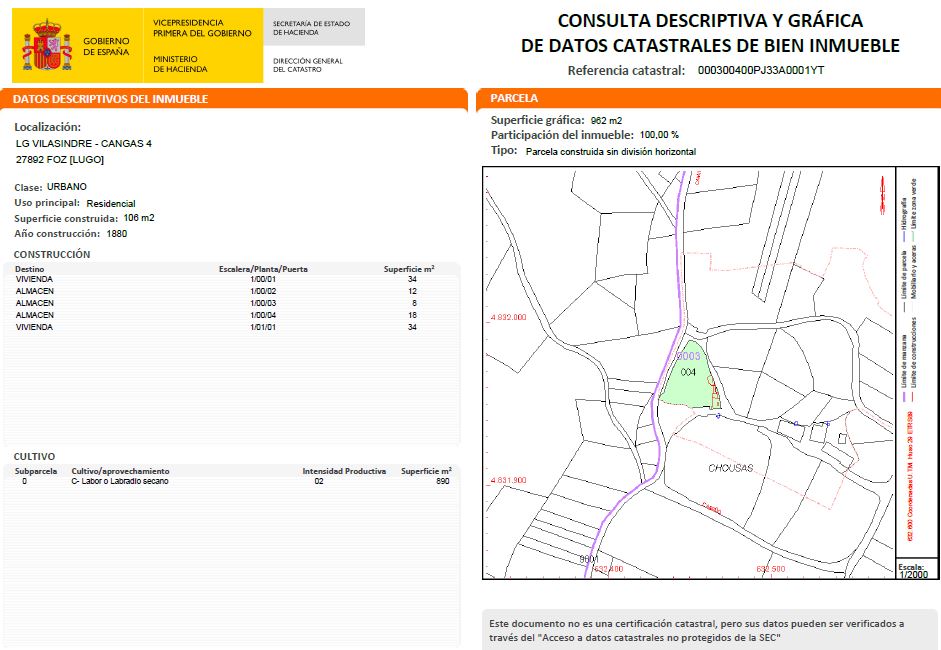The image size is (941, 650).
Task: Click the MINISTERIO DE HACIENDA label
Action: pos(180,64)
